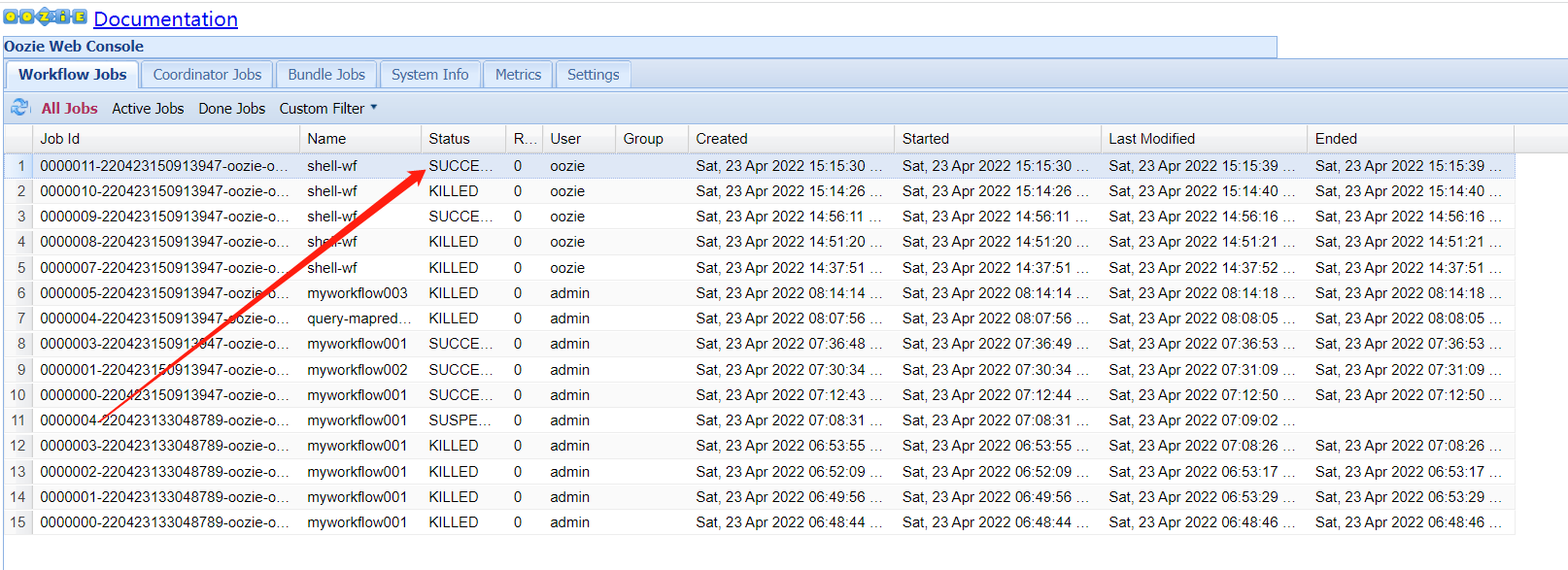This screenshot has width=1568, height=570.
Task: Click the query-mapred name cell
Action: (x=359, y=319)
